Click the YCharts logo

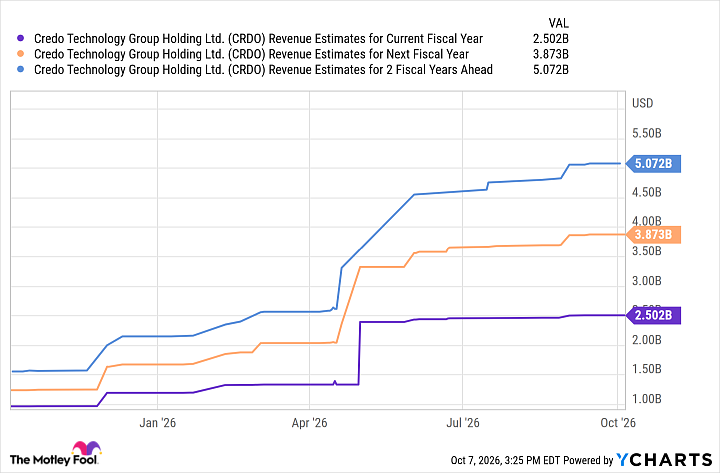point(664,460)
